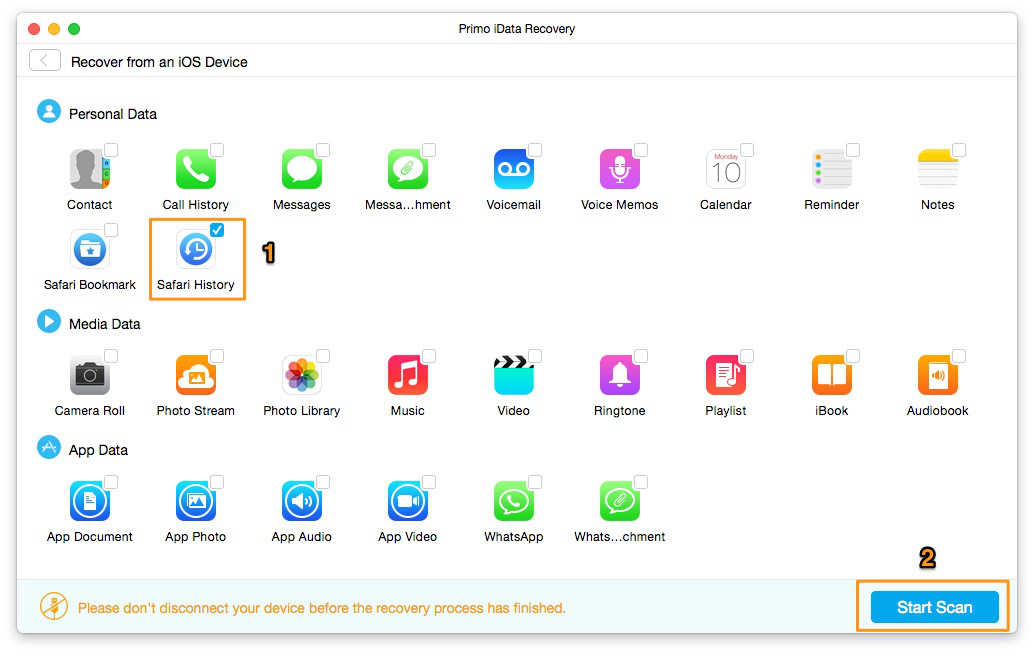This screenshot has width=1034, height=654.
Task: Start the scan with Start Scan button
Action: click(x=934, y=607)
